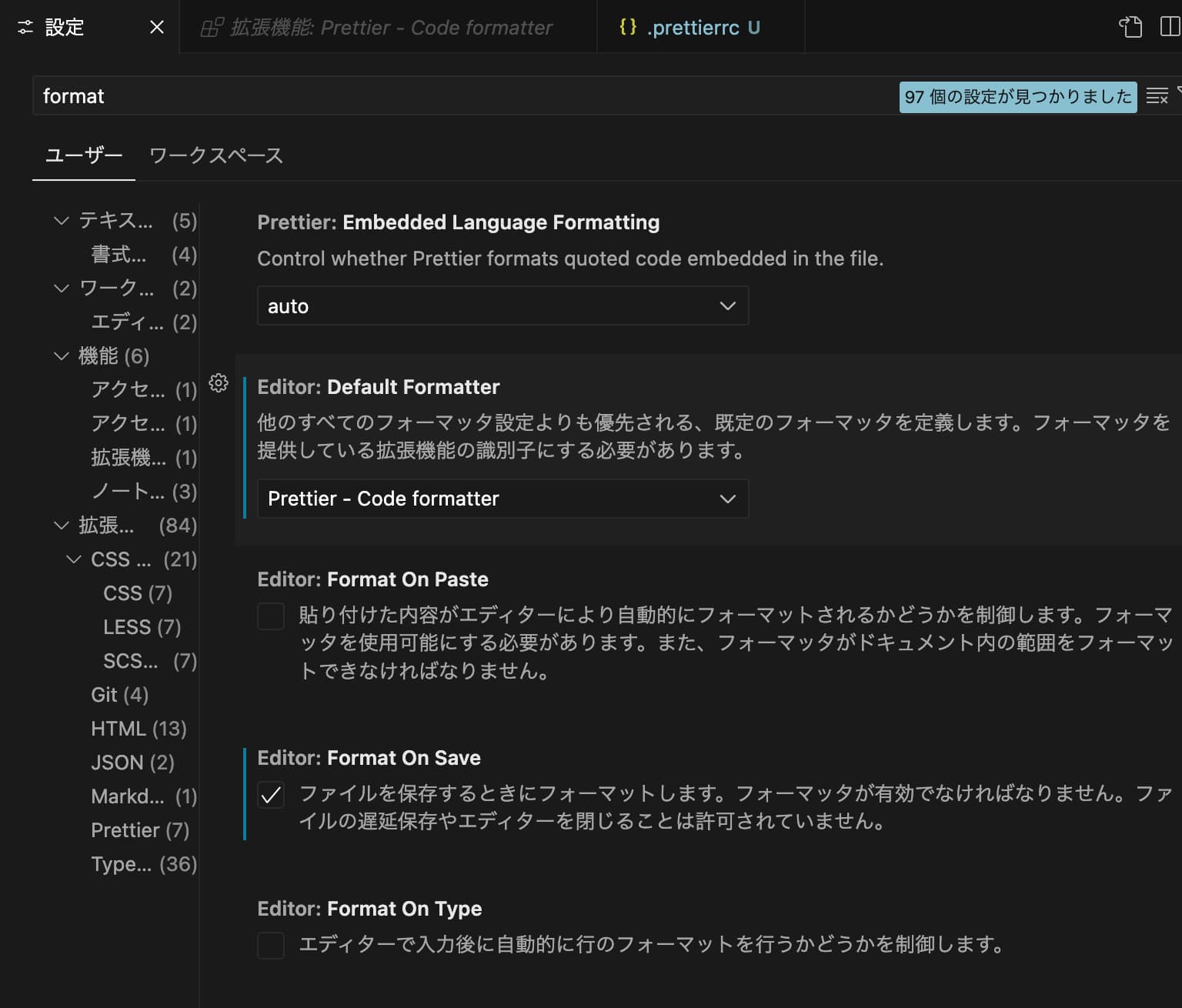Collapse the CSS ... (21) tree group

pos(74,559)
